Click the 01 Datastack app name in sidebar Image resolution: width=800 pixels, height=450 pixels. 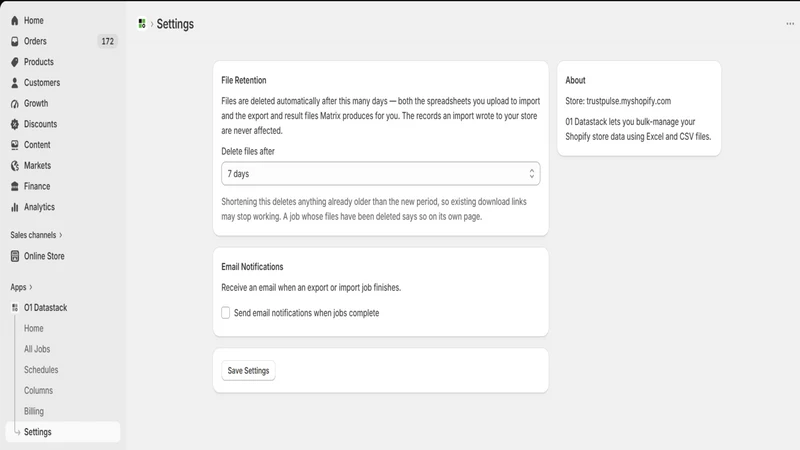pyautogui.click(x=45, y=308)
